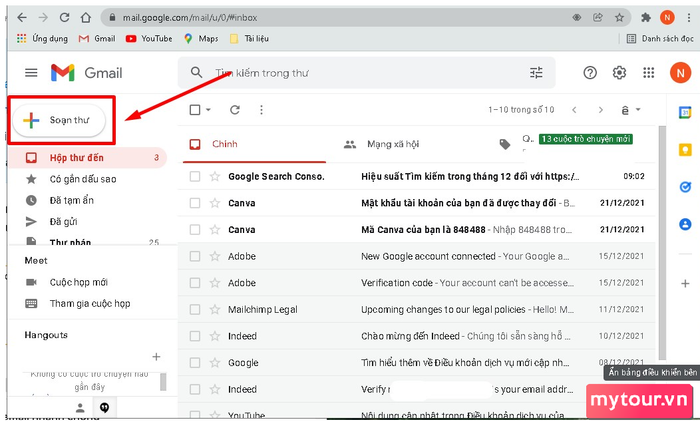Viewport: 700px width, 428px height.
Task: Switch to the Mạng xã hội tab
Action: (x=393, y=144)
